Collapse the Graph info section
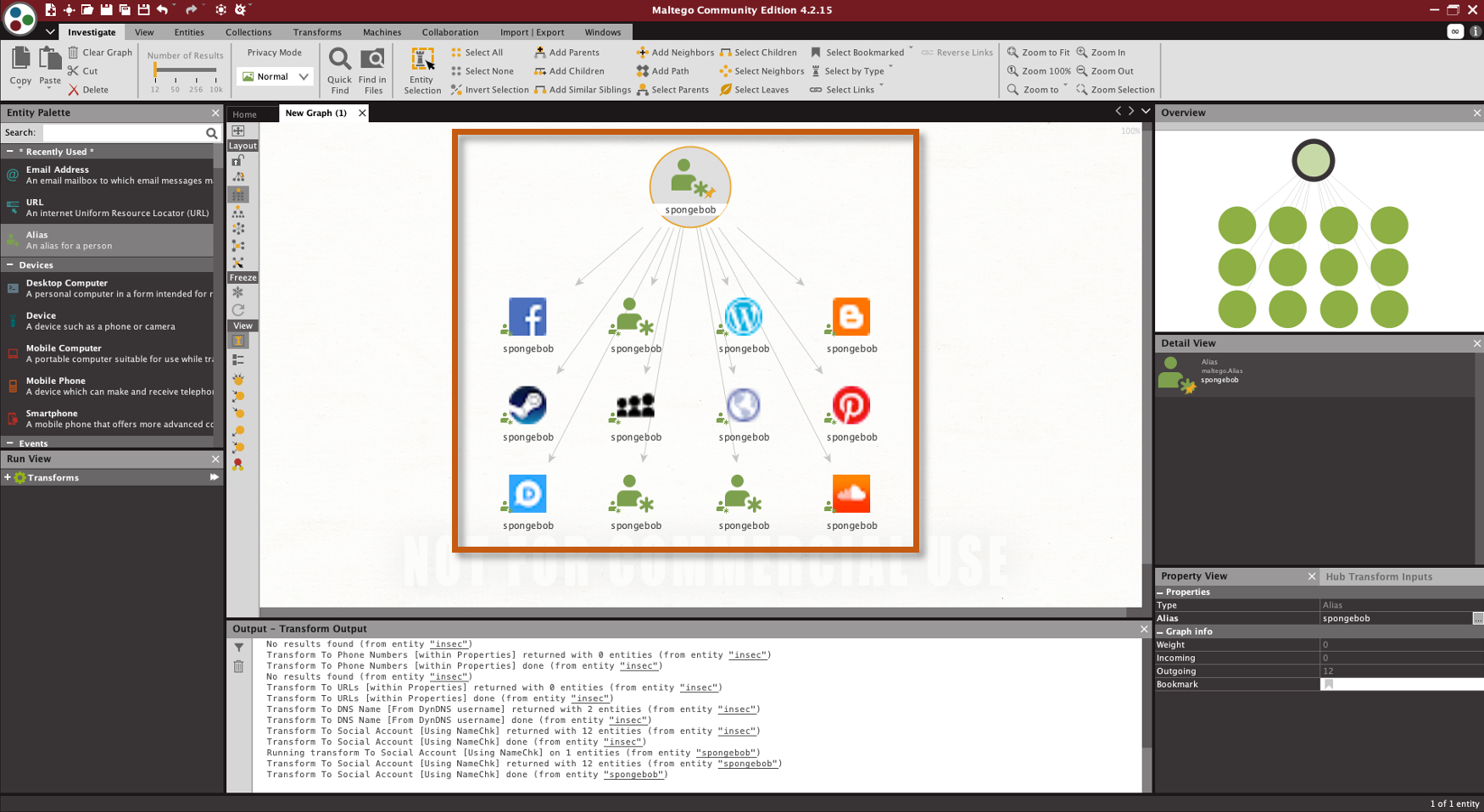The width and height of the screenshot is (1484, 812). (1160, 631)
